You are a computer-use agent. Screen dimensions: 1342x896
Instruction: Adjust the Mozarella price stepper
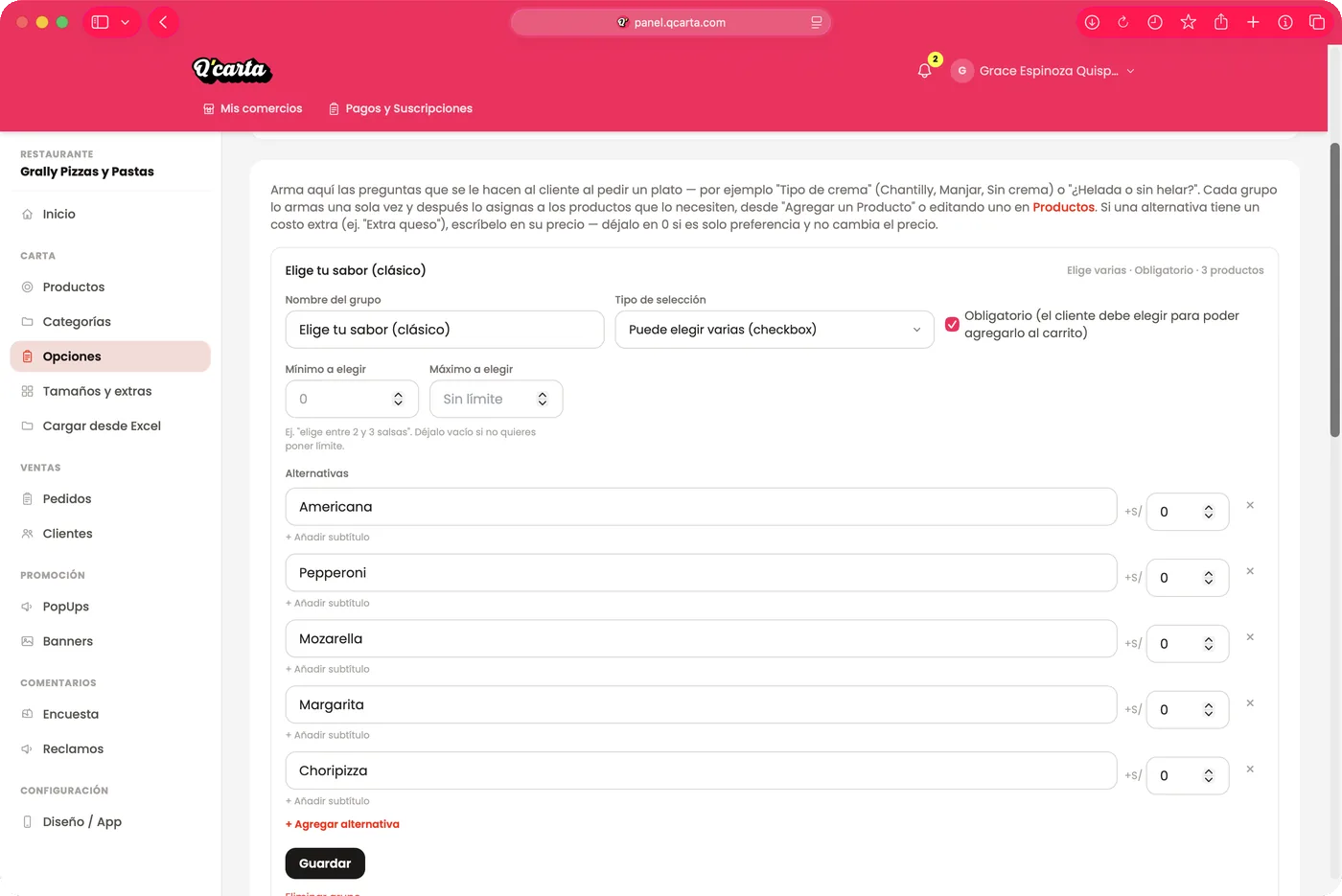1209,644
